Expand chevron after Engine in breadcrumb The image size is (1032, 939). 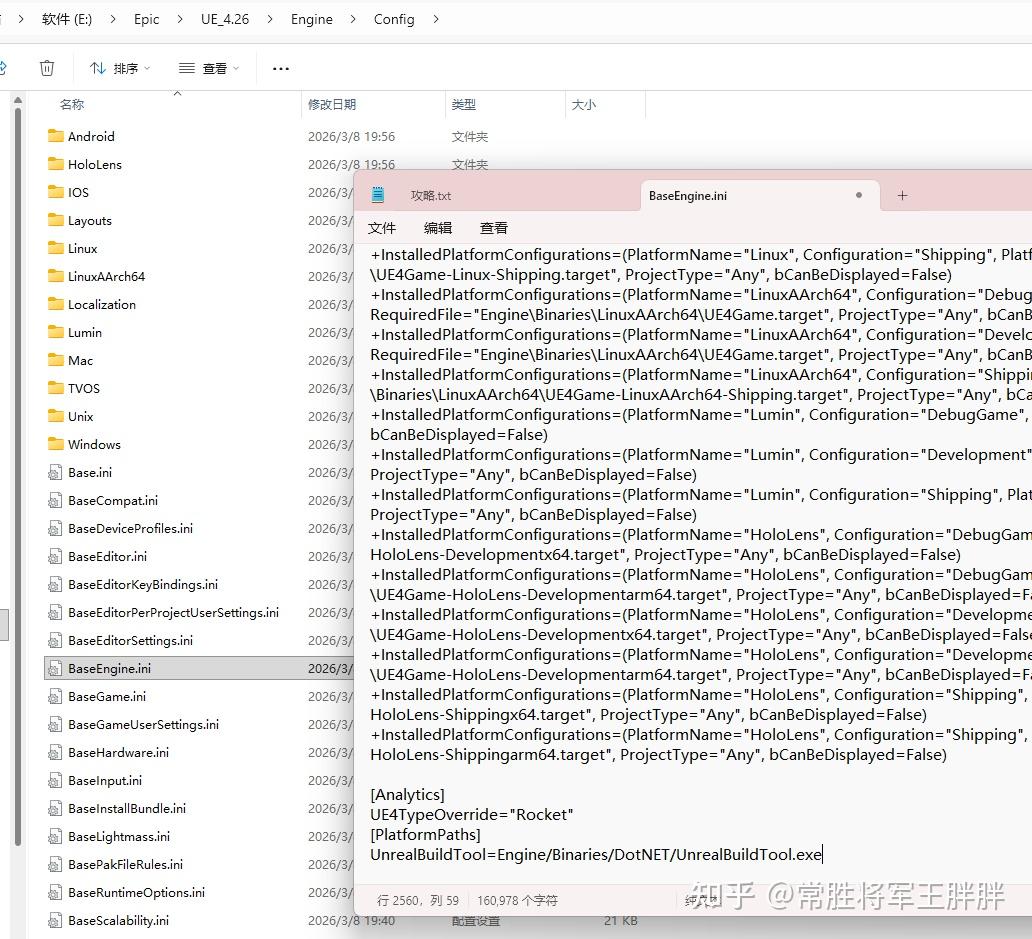[353, 19]
